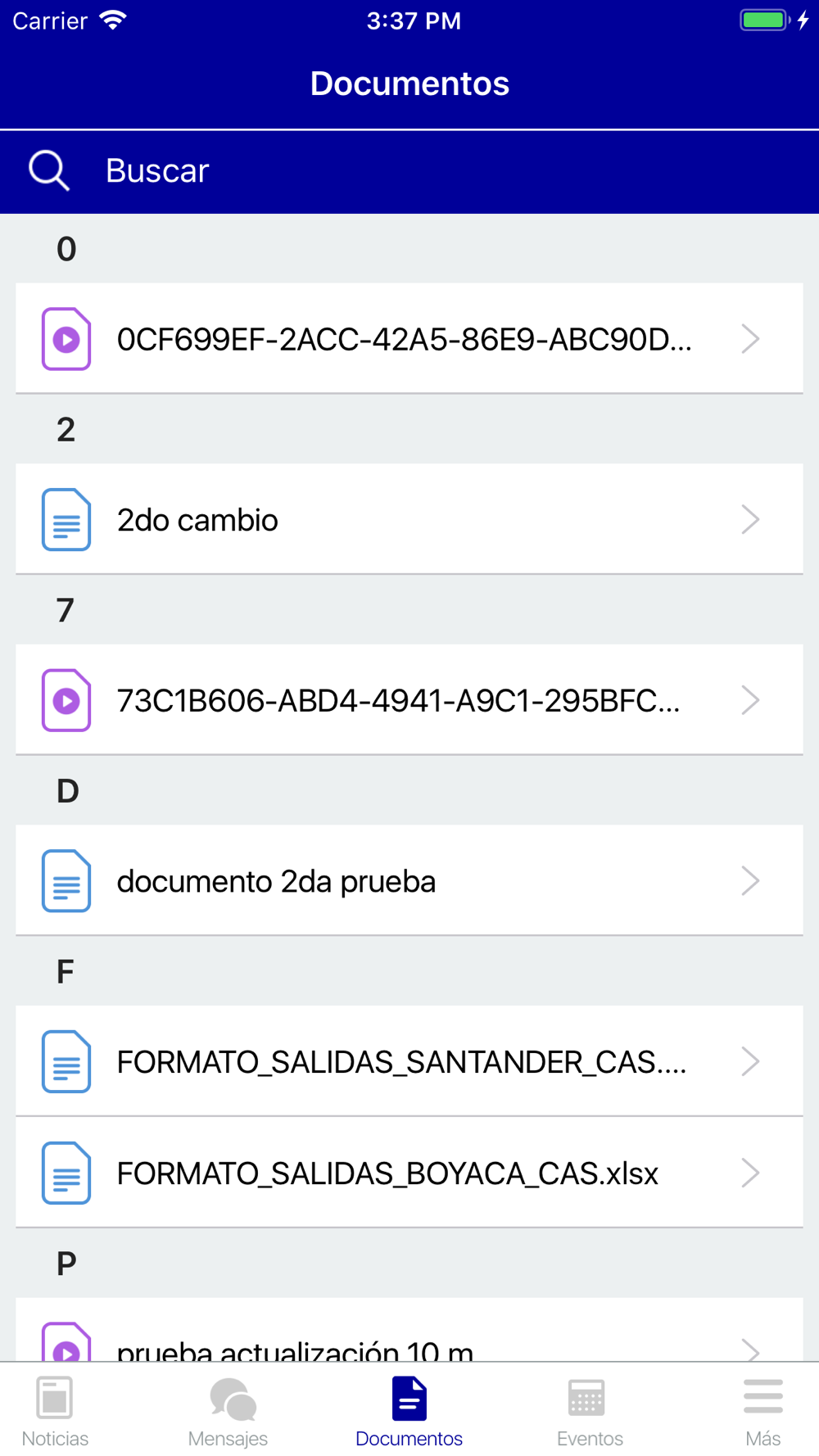Open the 73C1B606-ABD4-4941 video entry

398,701
